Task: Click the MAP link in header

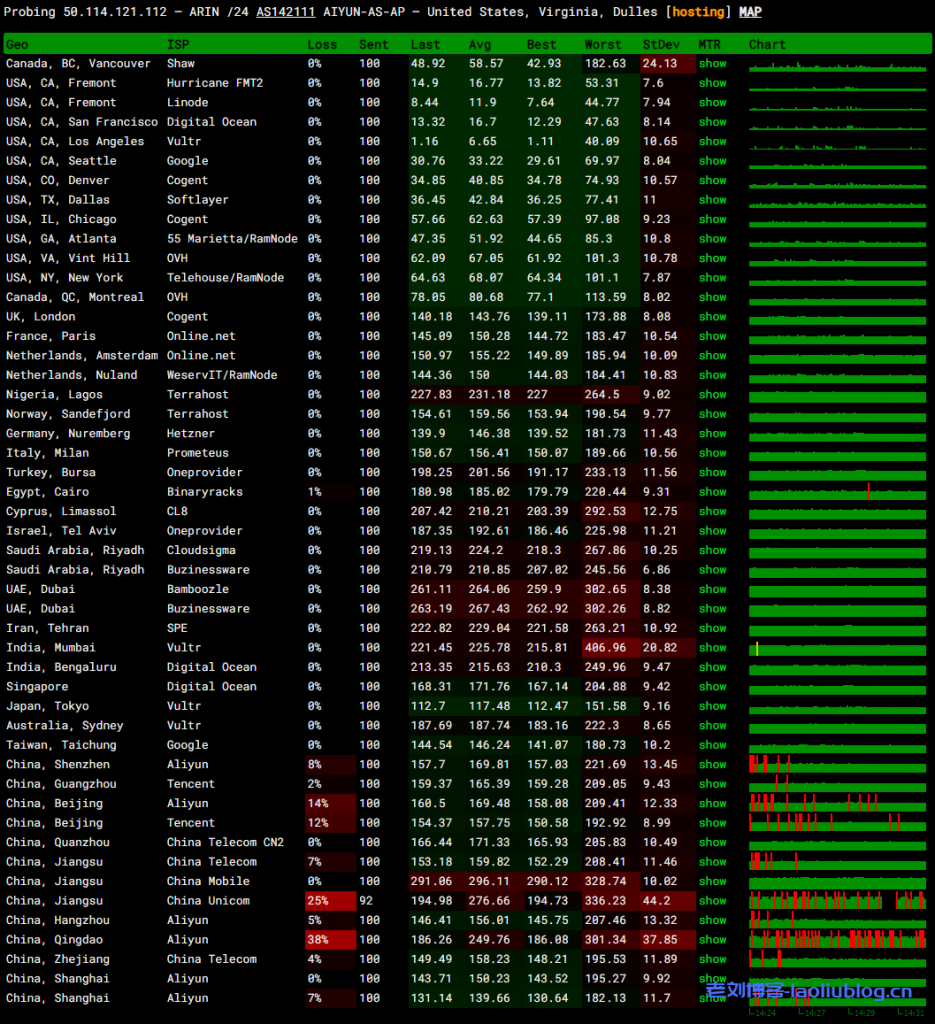Action: [749, 12]
